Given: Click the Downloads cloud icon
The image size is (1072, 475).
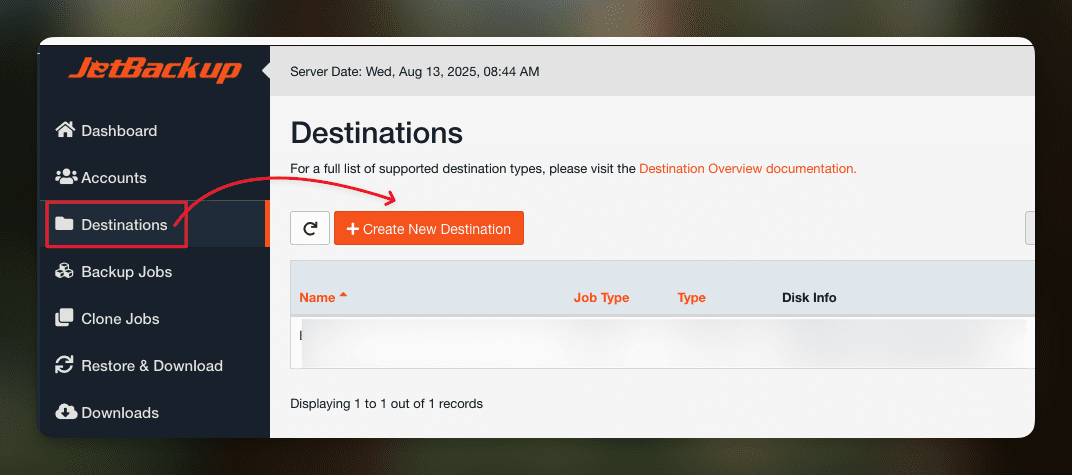Looking at the screenshot, I should coord(65,413).
